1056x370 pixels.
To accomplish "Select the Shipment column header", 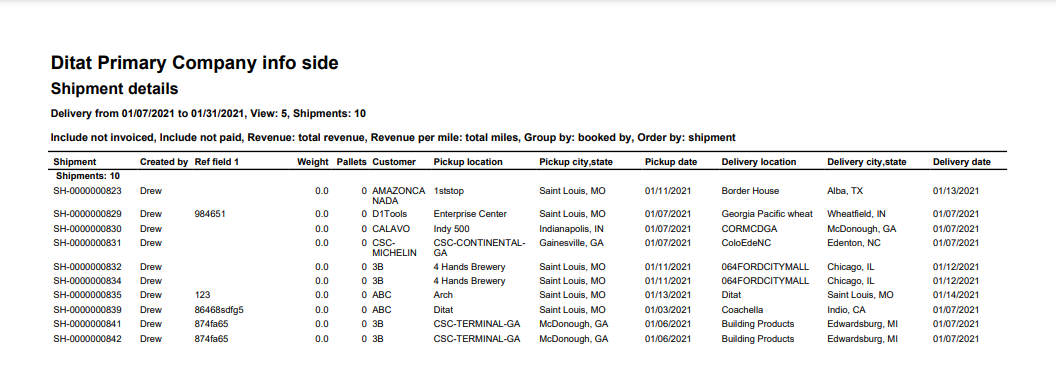I will pyautogui.click(x=75, y=162).
